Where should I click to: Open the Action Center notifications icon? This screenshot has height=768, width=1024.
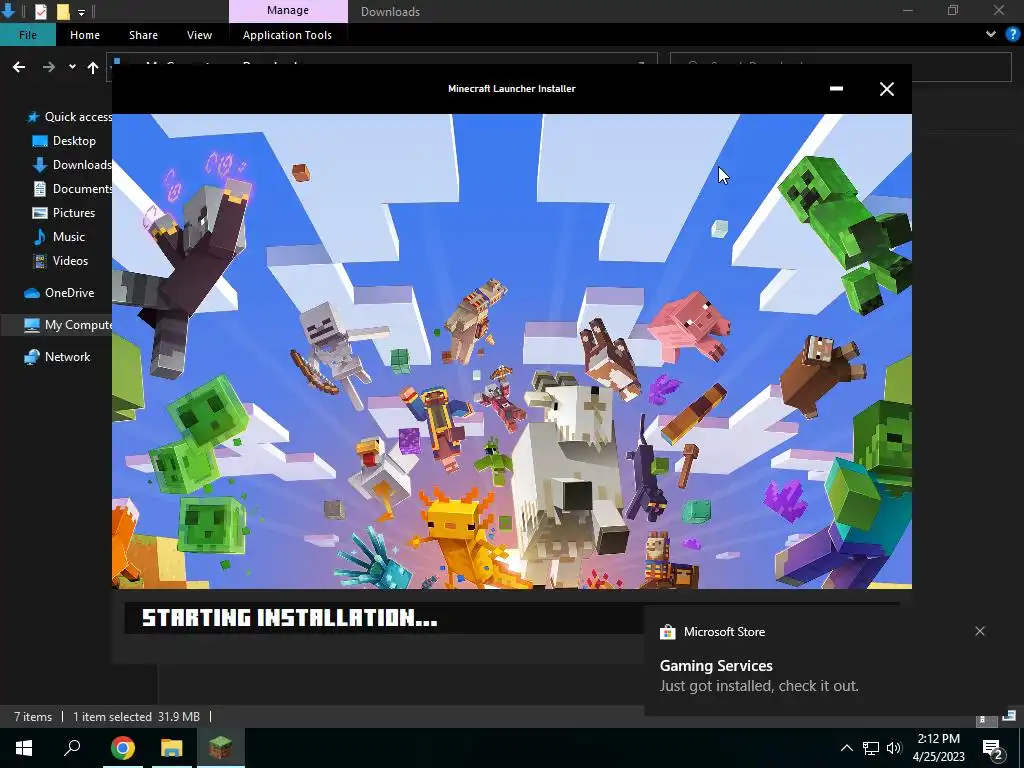pos(993,748)
